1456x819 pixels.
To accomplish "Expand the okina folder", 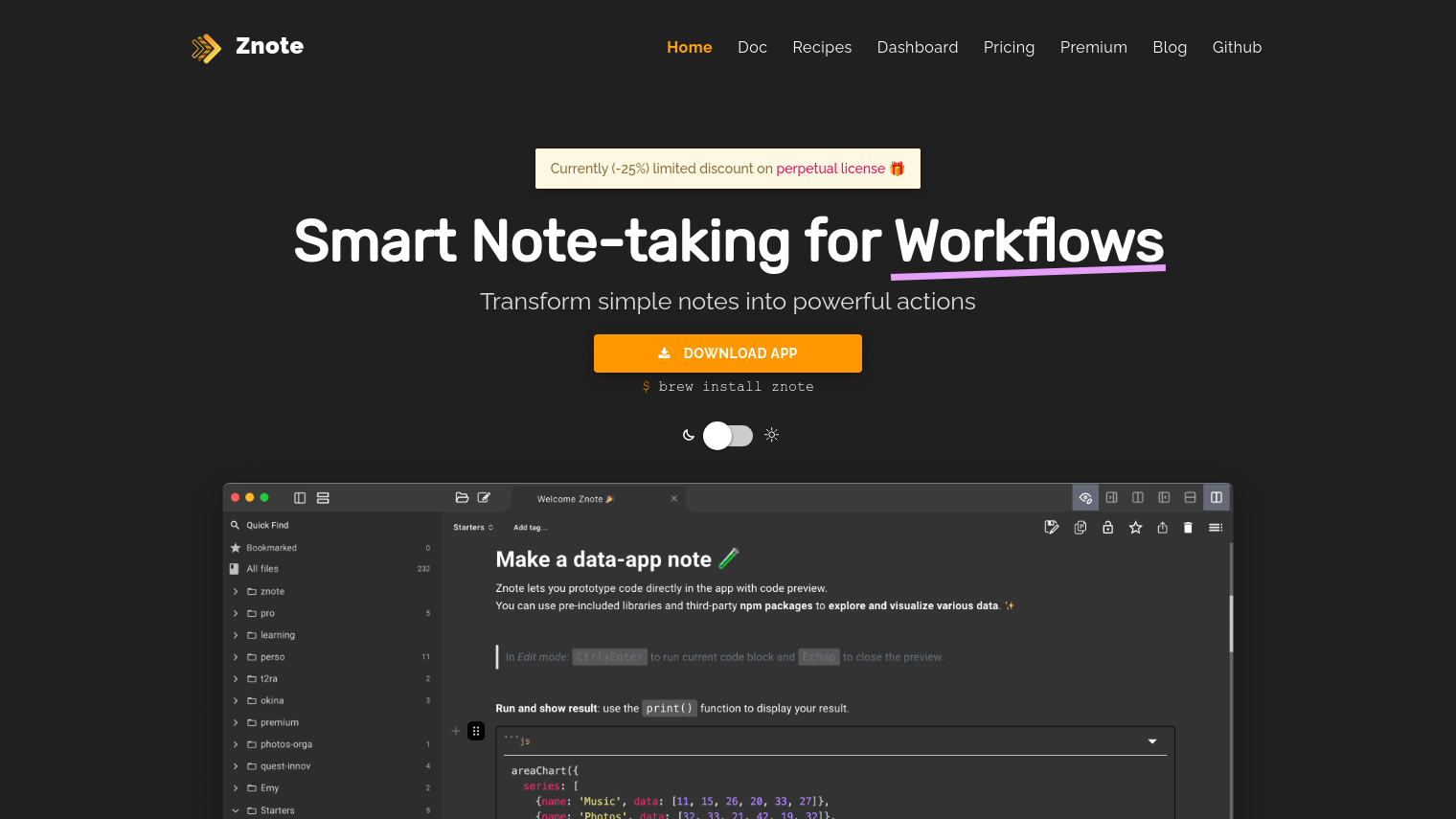I will (236, 701).
